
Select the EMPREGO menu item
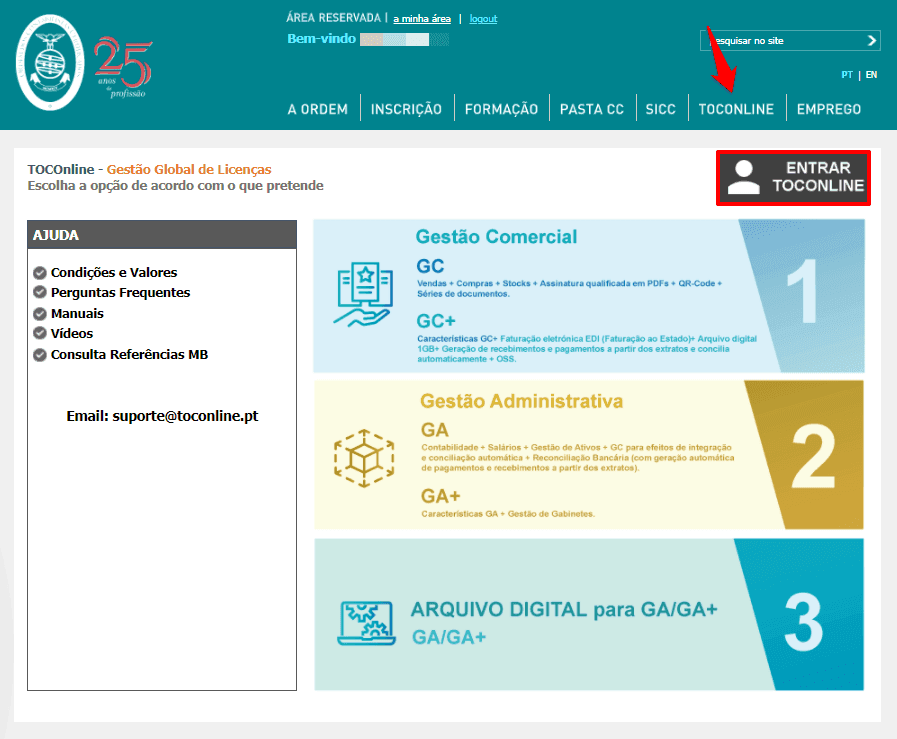(x=828, y=109)
